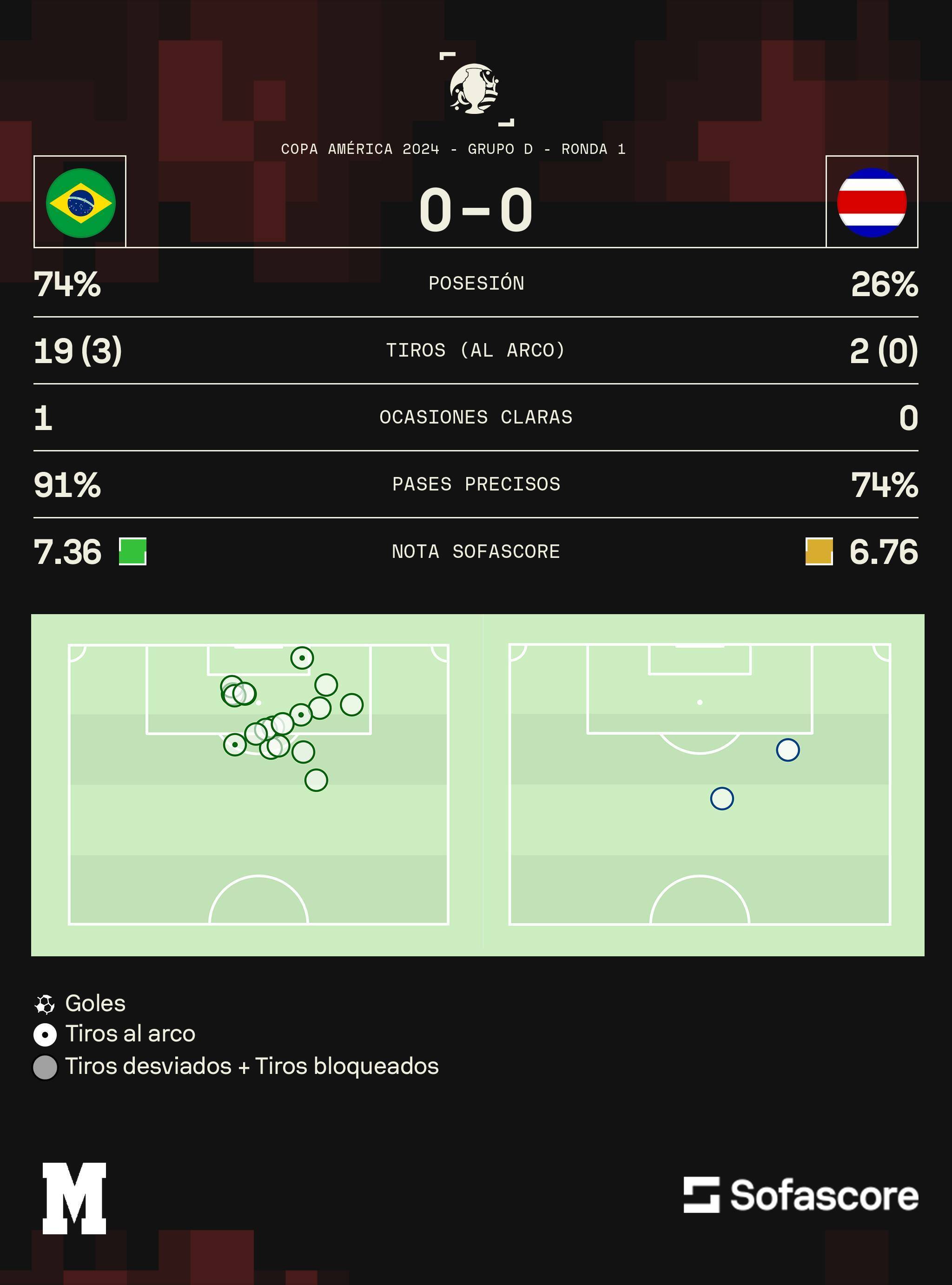
Task: Click the gray Tiros desviados legend icon
Action: [45, 1067]
